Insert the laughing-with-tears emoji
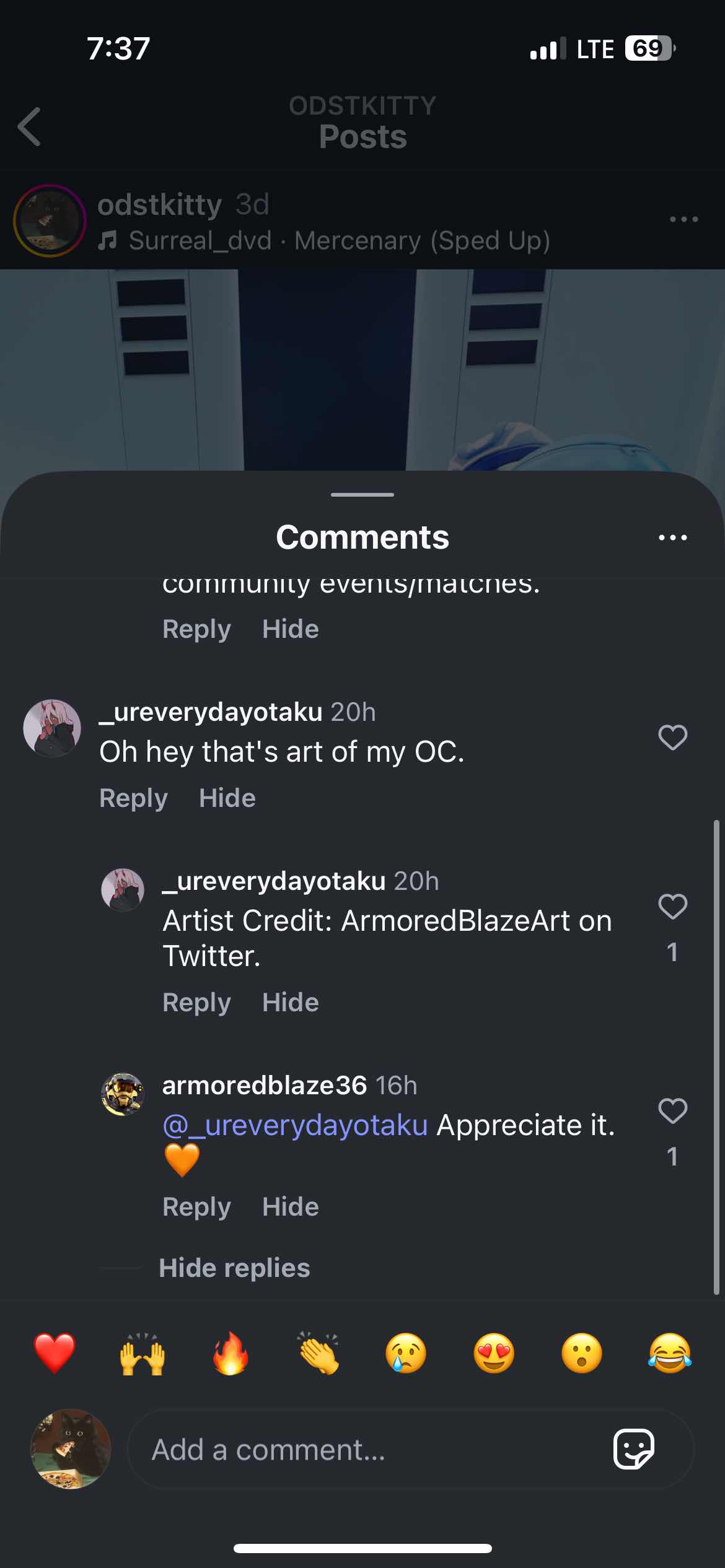This screenshot has width=725, height=1568. point(670,1354)
